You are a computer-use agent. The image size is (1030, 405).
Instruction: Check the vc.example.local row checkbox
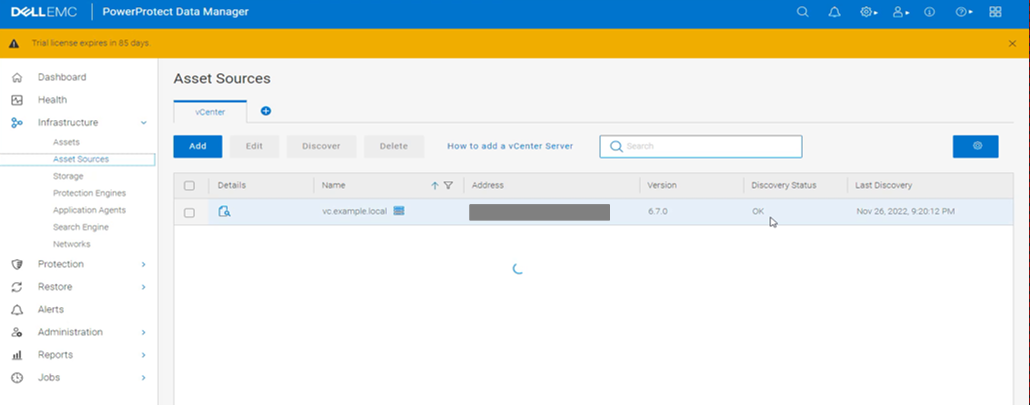[189, 213]
